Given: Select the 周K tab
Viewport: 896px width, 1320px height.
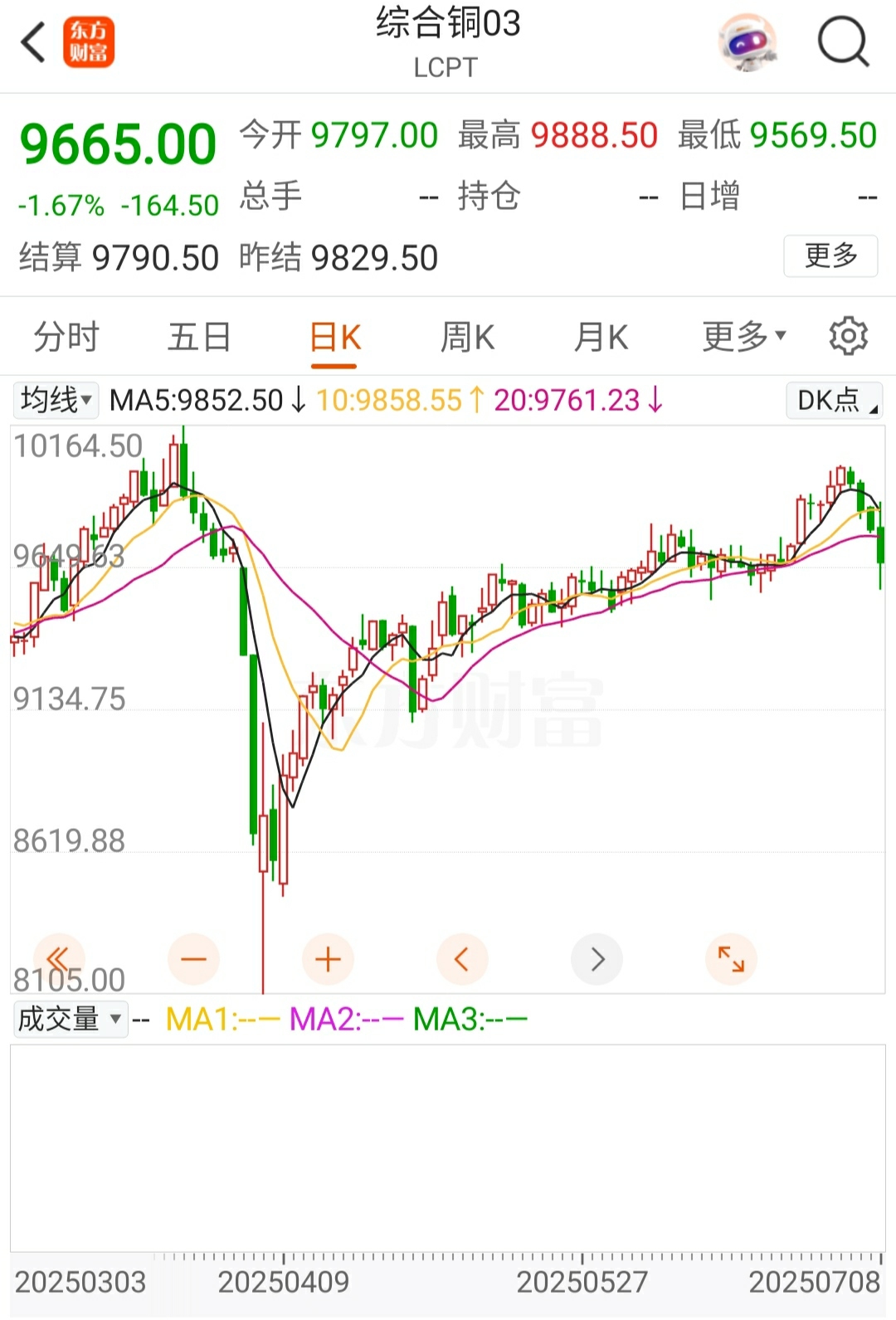Looking at the screenshot, I should point(467,338).
